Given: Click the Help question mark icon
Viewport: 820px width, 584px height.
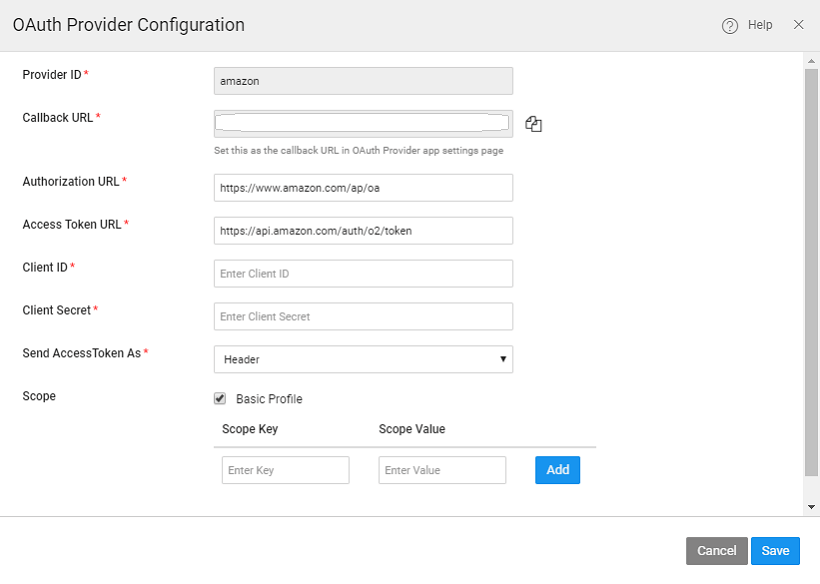Looking at the screenshot, I should pyautogui.click(x=730, y=26).
